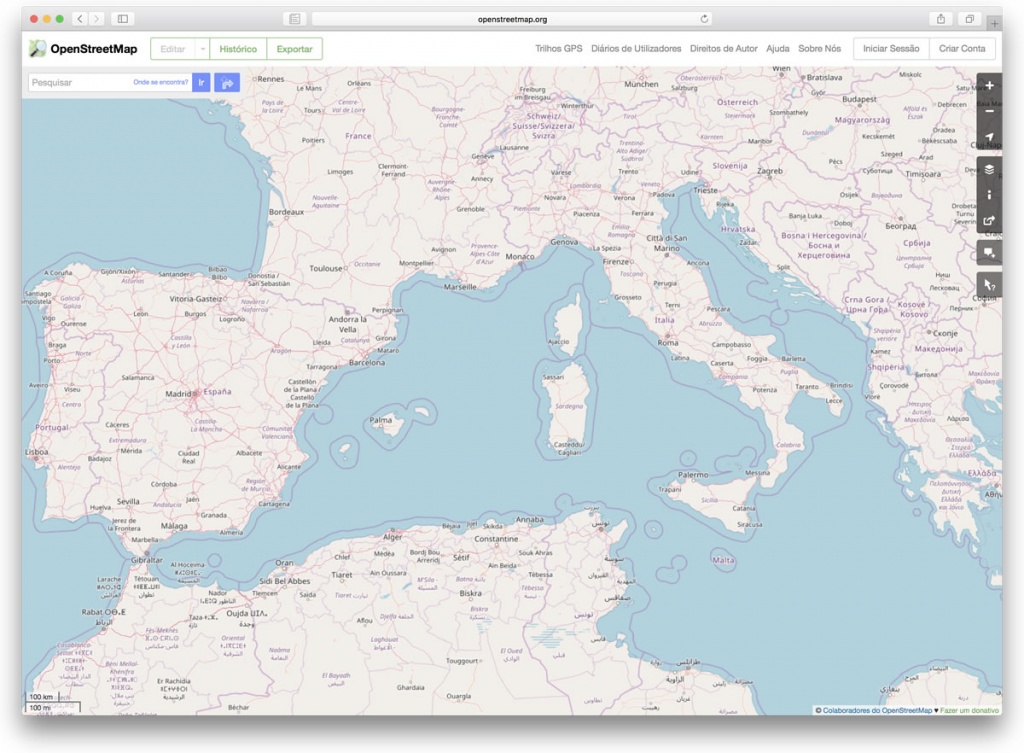Click the Zagreb label on map

click(x=770, y=171)
